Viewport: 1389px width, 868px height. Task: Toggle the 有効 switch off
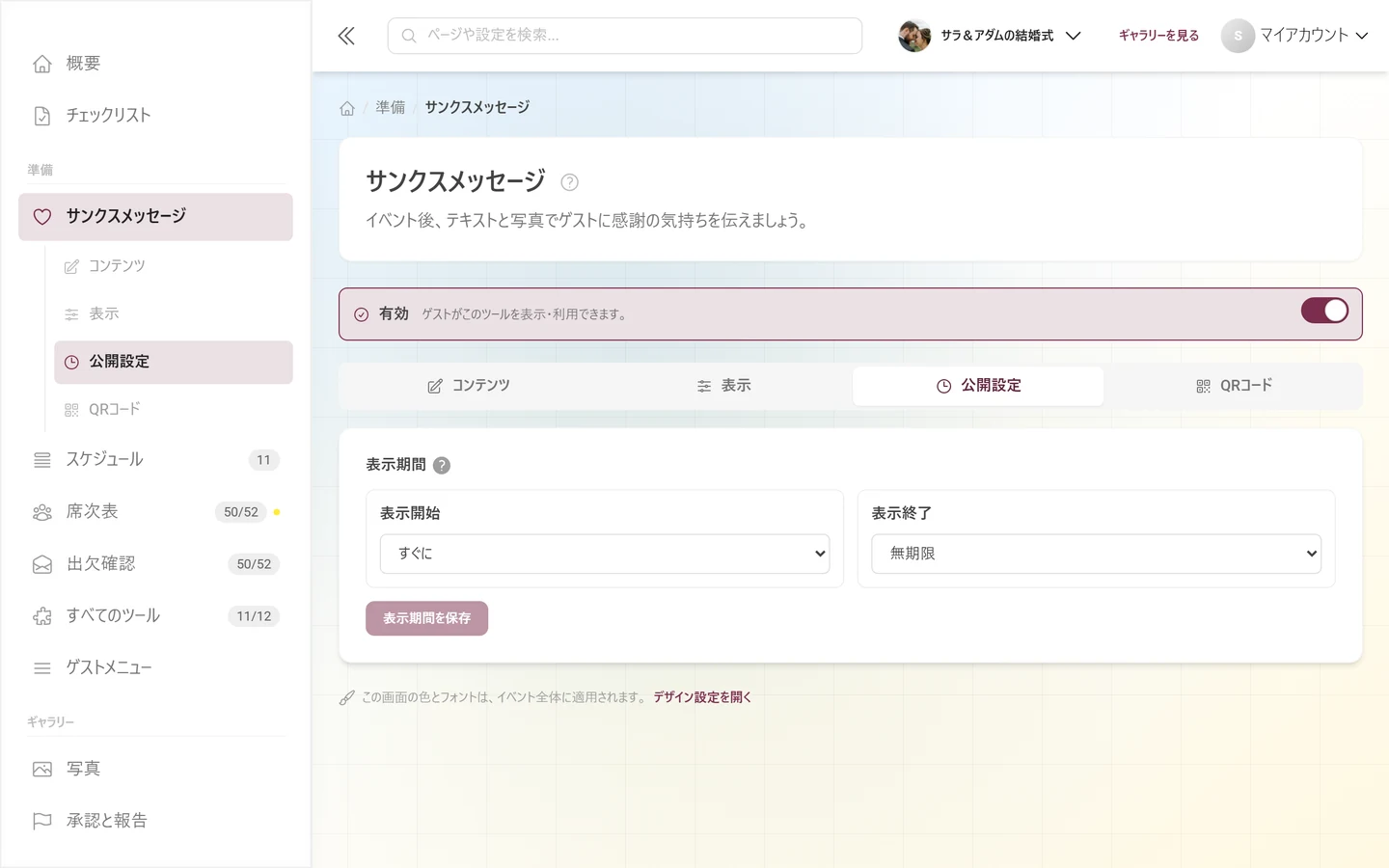coord(1324,311)
